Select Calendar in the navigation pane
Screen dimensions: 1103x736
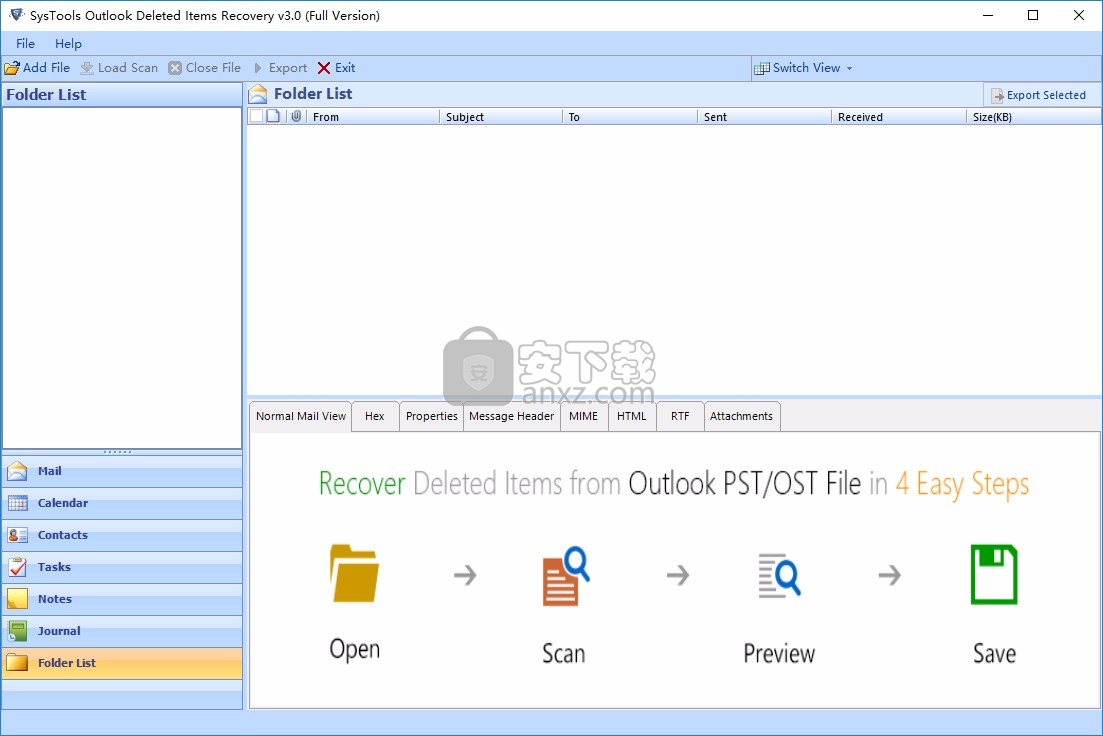122,503
